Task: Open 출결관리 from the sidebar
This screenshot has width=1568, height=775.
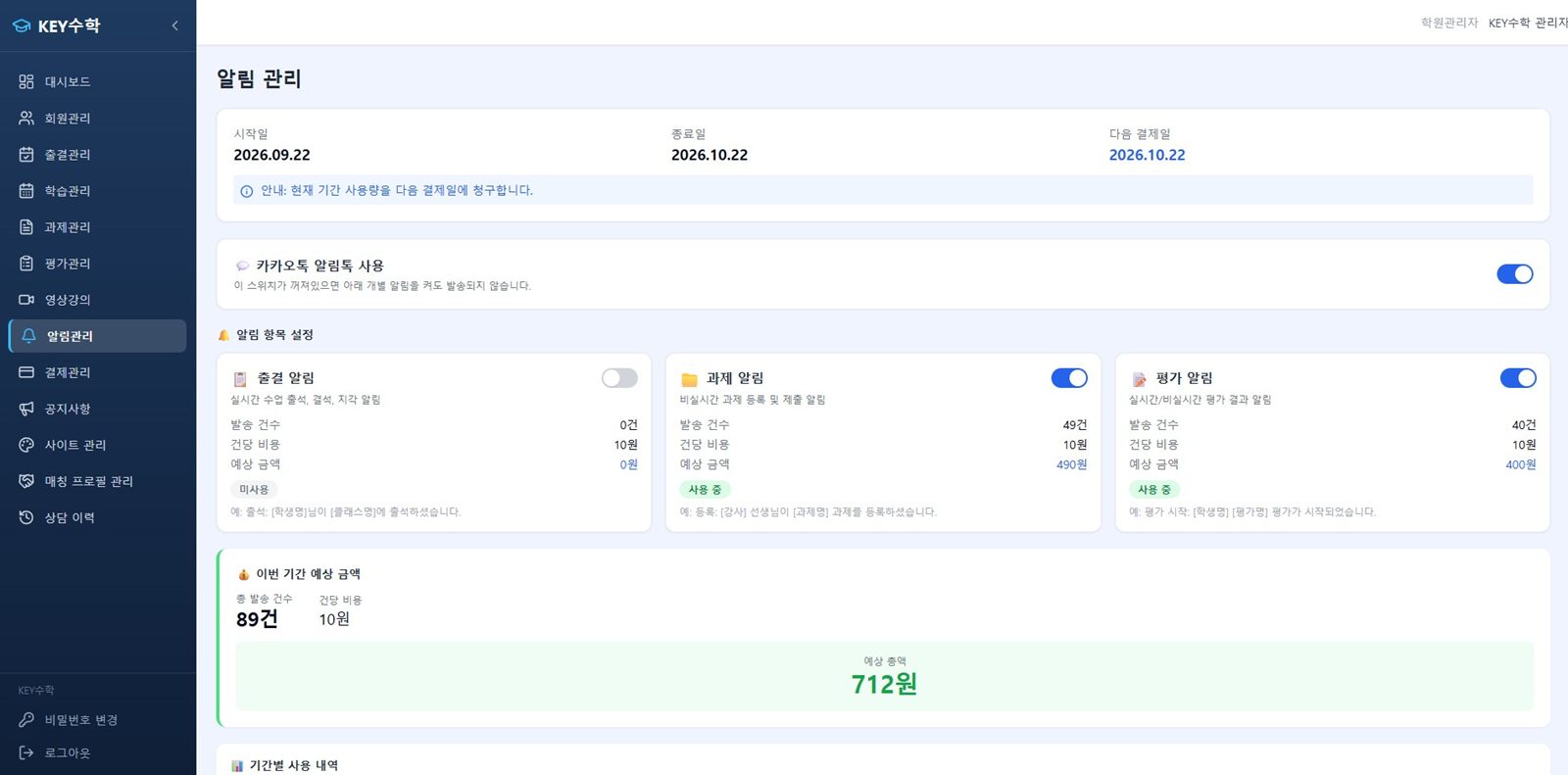Action: click(97, 154)
